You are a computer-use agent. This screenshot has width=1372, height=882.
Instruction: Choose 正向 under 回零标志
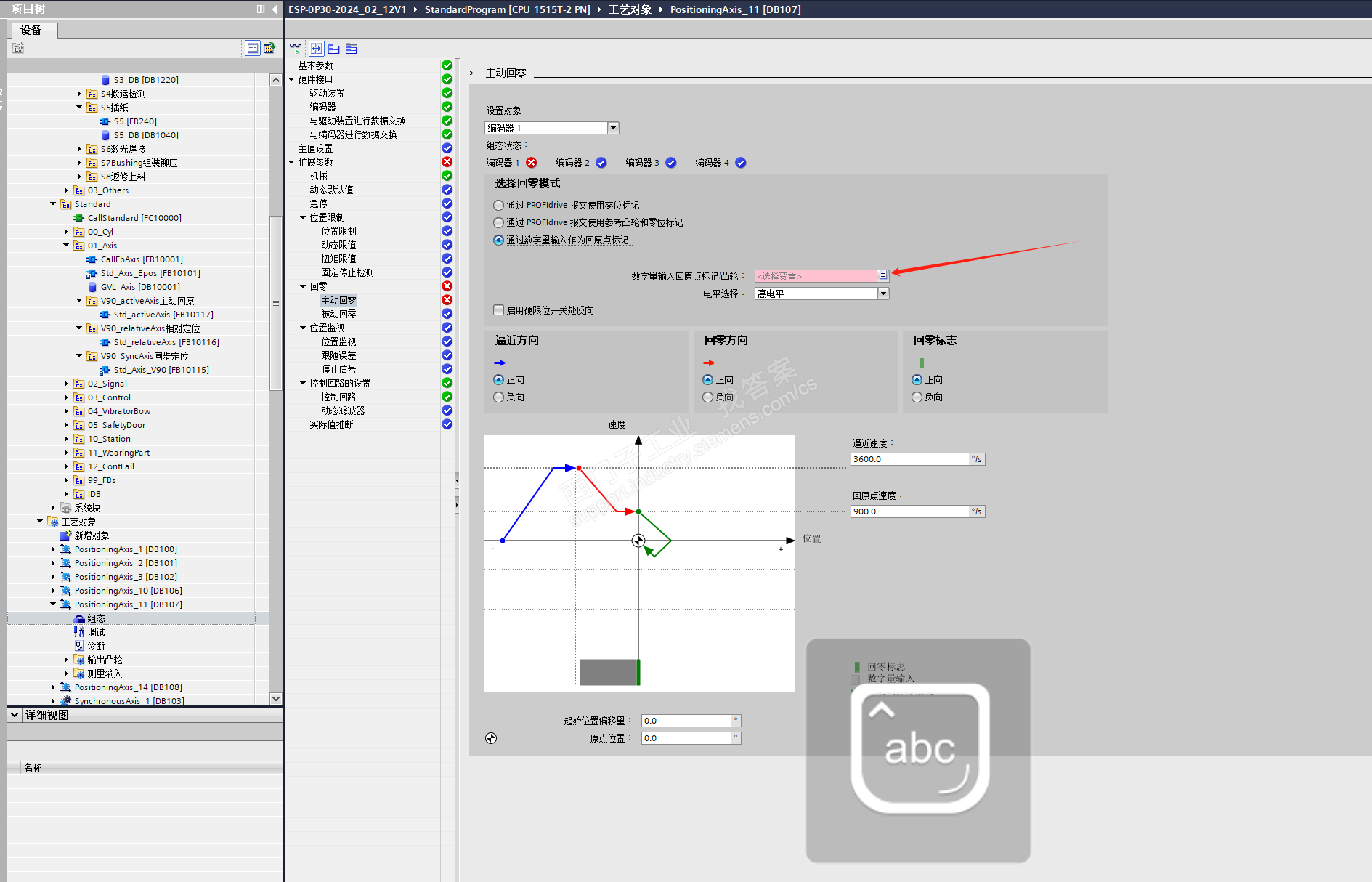[917, 380]
